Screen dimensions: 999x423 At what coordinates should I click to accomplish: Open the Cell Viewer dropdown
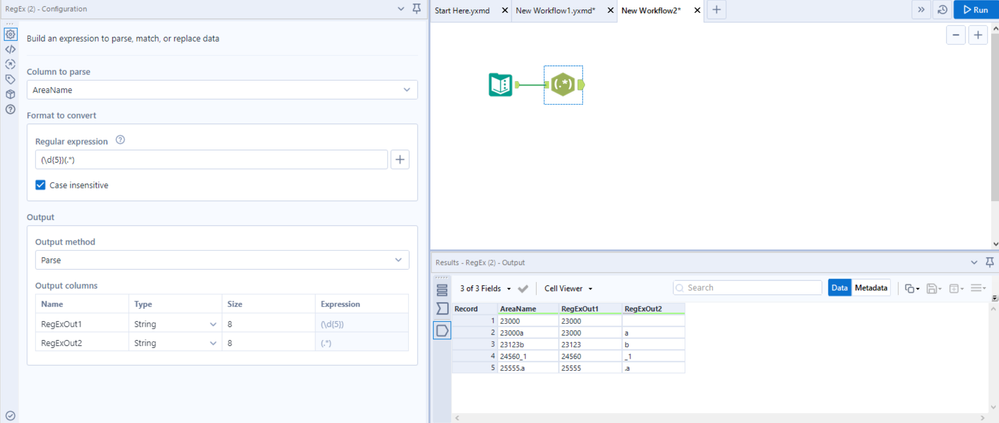pos(568,289)
